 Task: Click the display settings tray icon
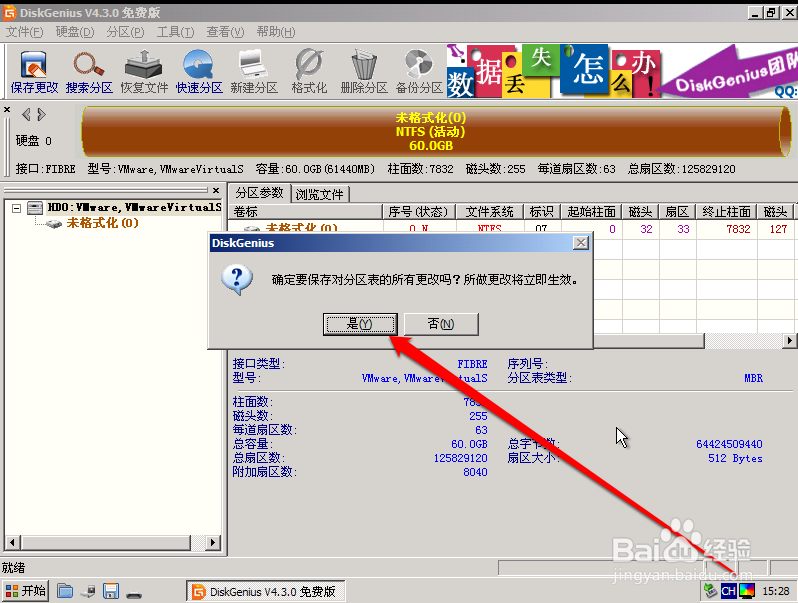(x=747, y=591)
